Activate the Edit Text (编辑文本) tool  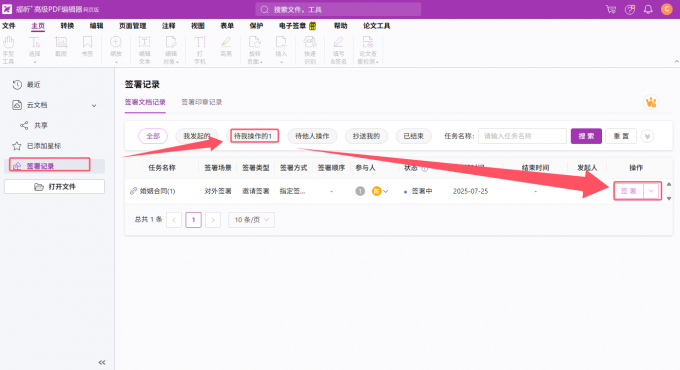[144, 50]
